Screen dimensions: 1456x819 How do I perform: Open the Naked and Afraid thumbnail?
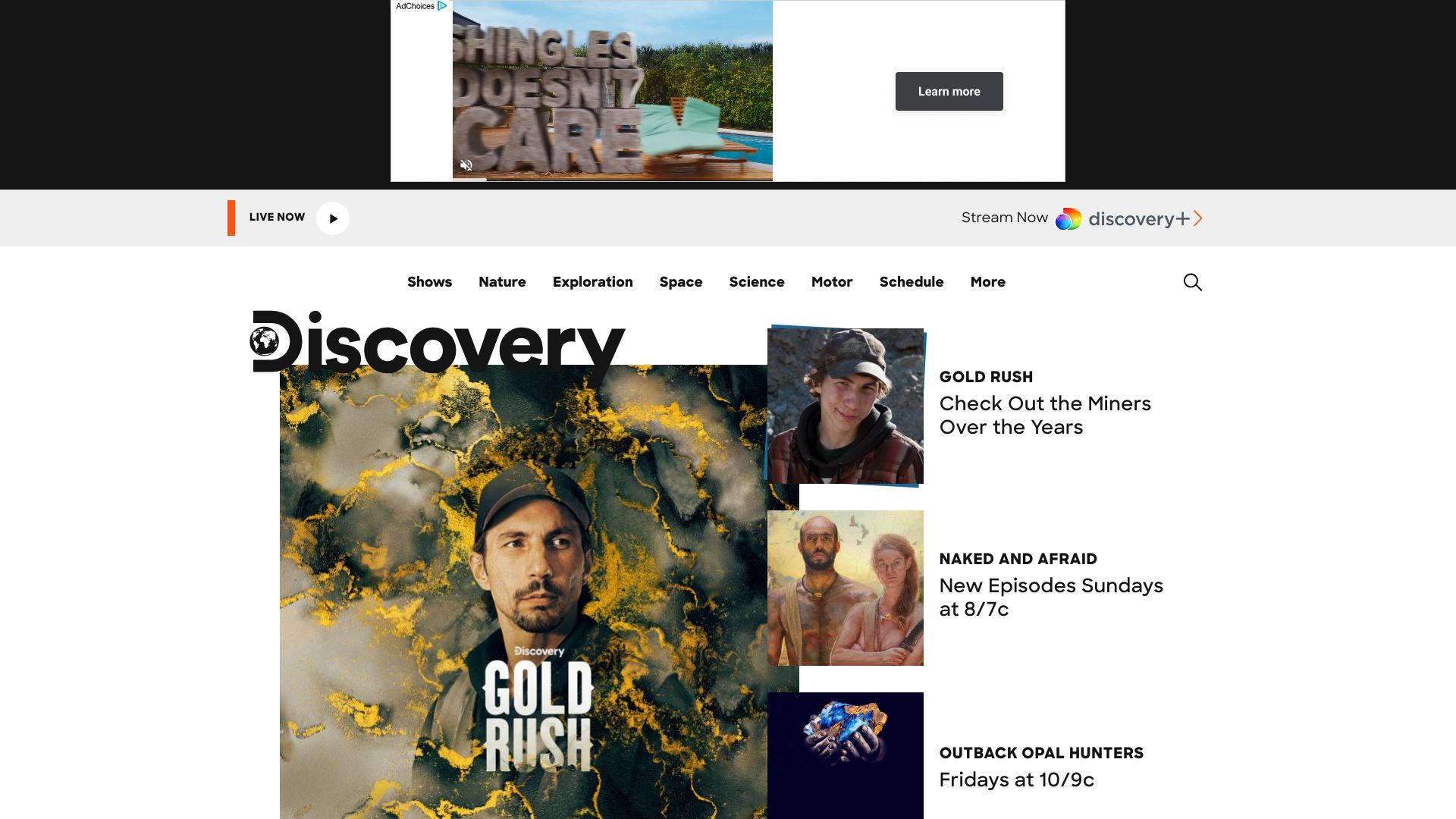pos(846,588)
